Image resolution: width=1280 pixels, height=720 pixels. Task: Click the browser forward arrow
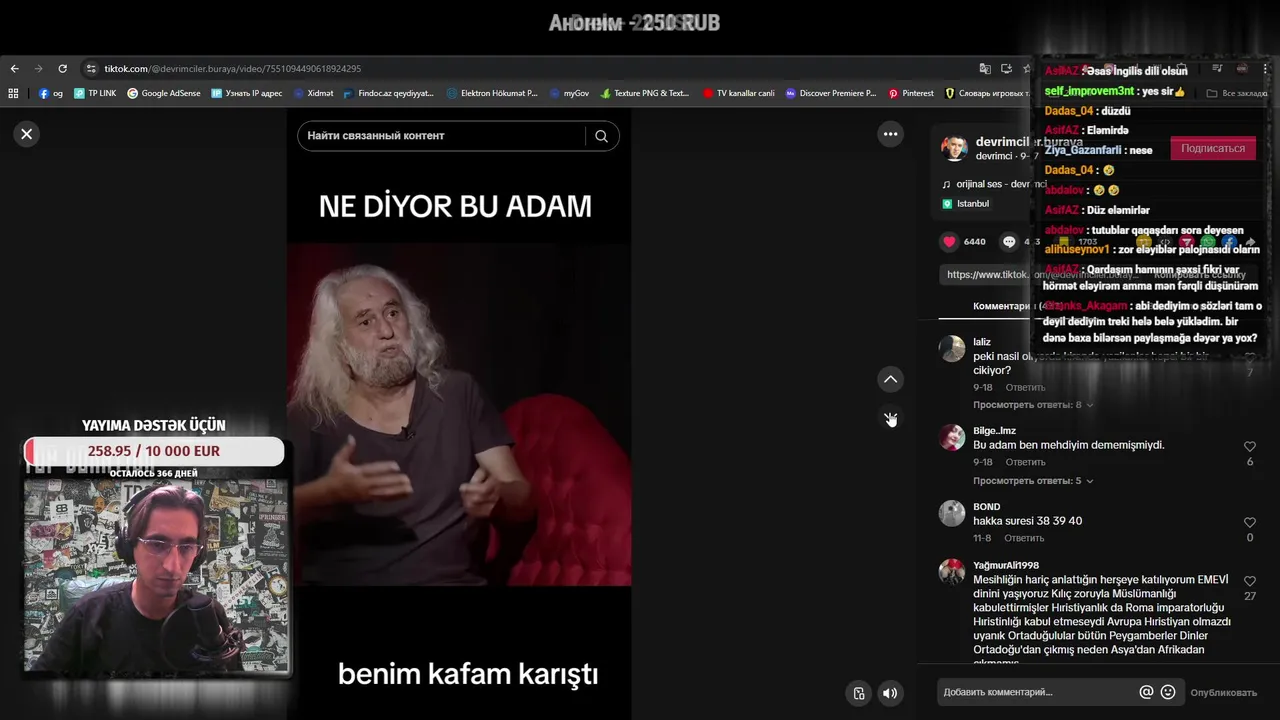pyautogui.click(x=38, y=69)
